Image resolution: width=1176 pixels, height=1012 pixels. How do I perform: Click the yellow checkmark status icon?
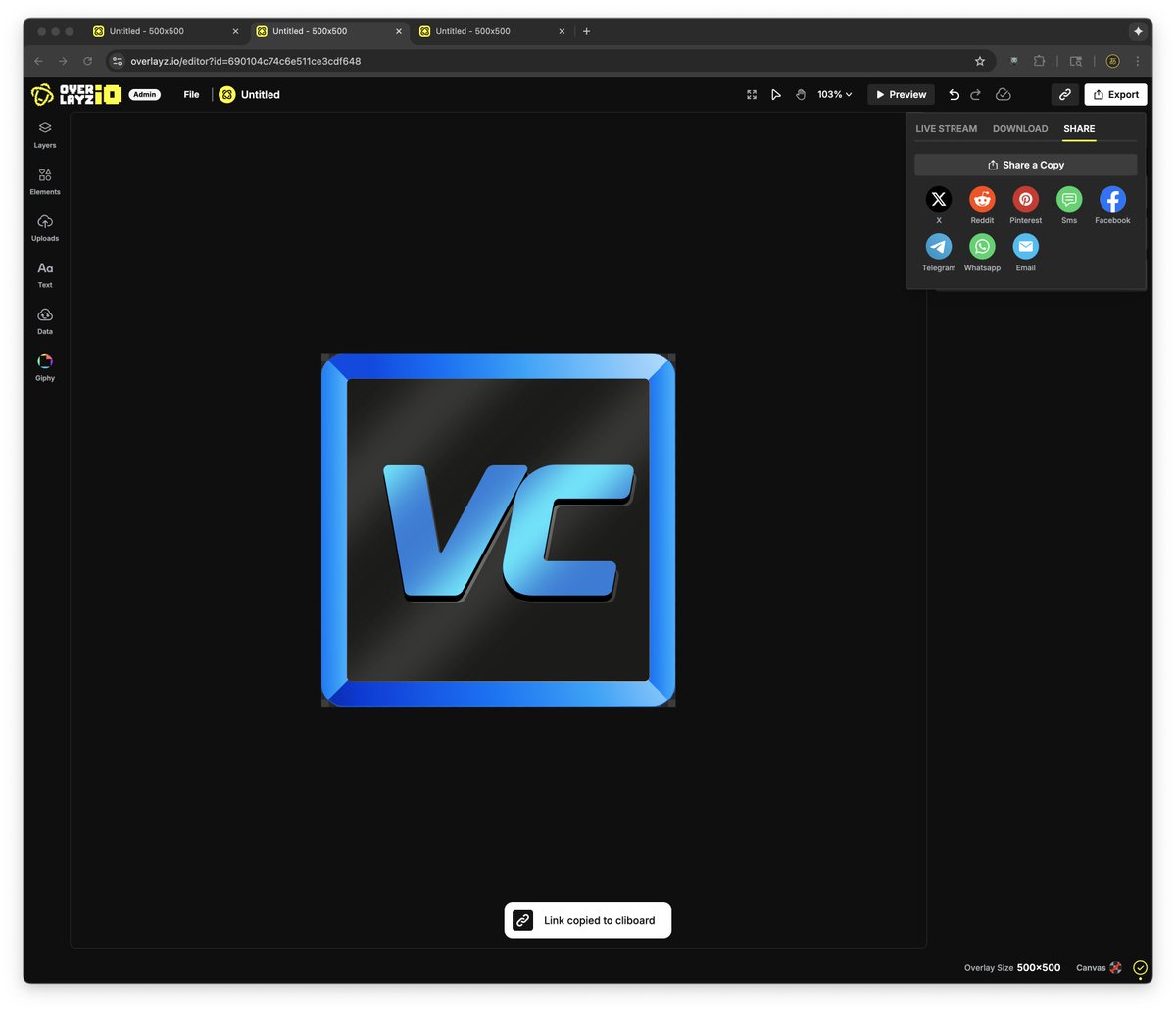point(1140,968)
